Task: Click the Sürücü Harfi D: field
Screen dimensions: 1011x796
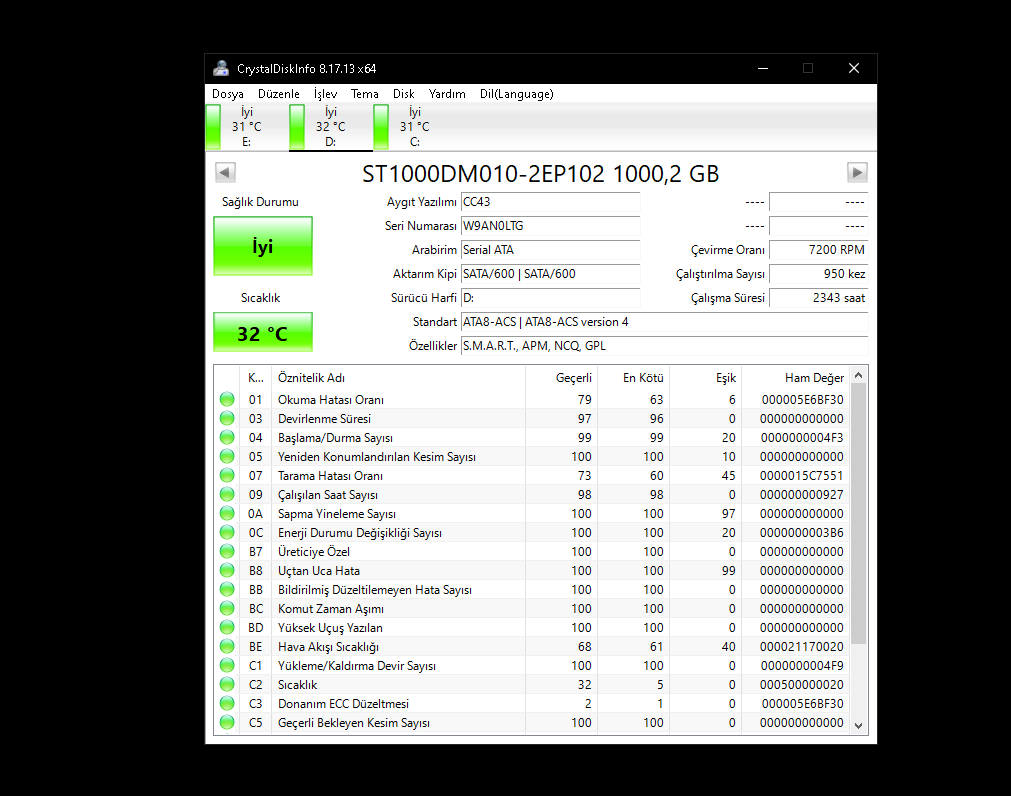Action: click(551, 298)
